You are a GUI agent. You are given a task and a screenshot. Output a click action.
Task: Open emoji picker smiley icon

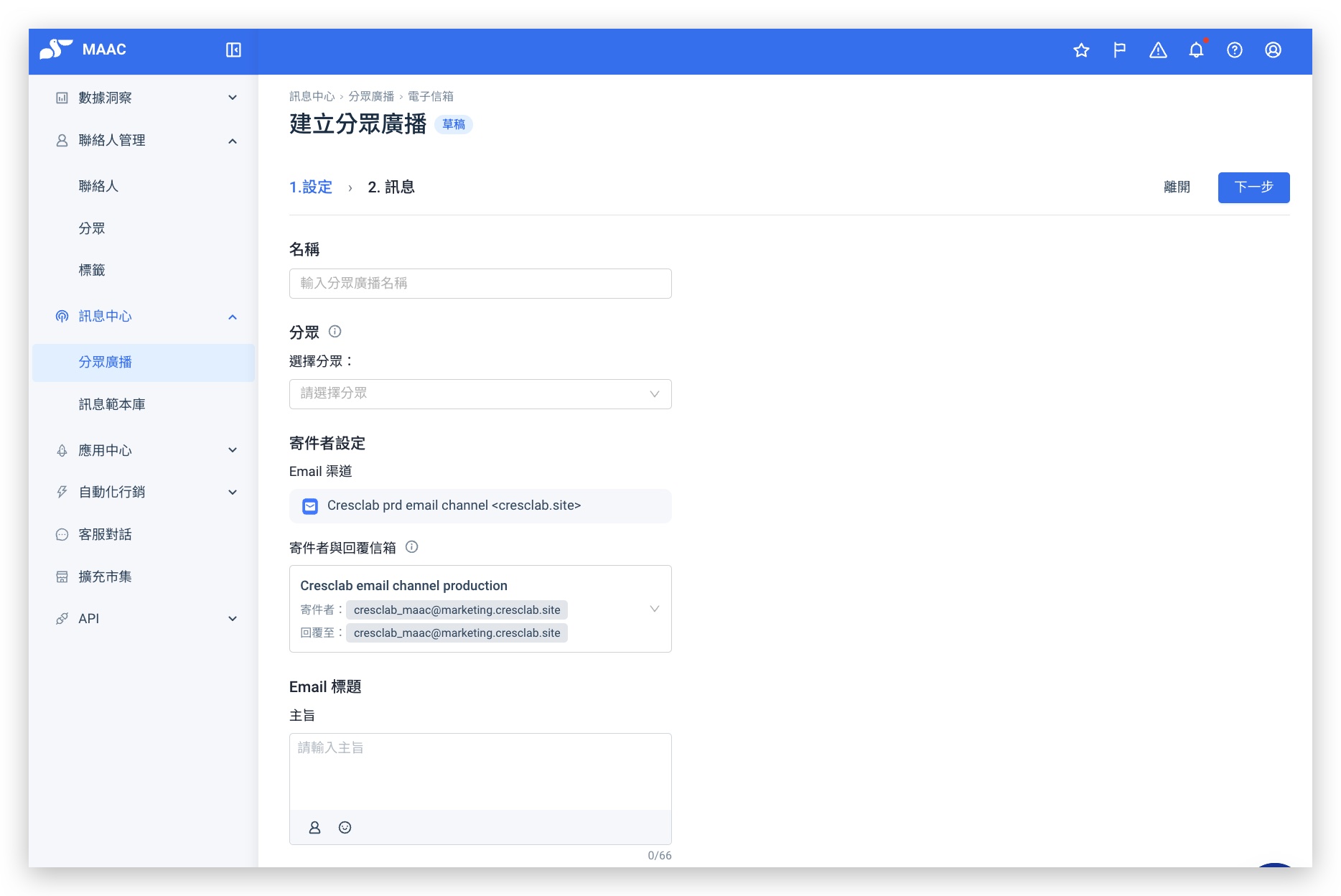pyautogui.click(x=345, y=827)
